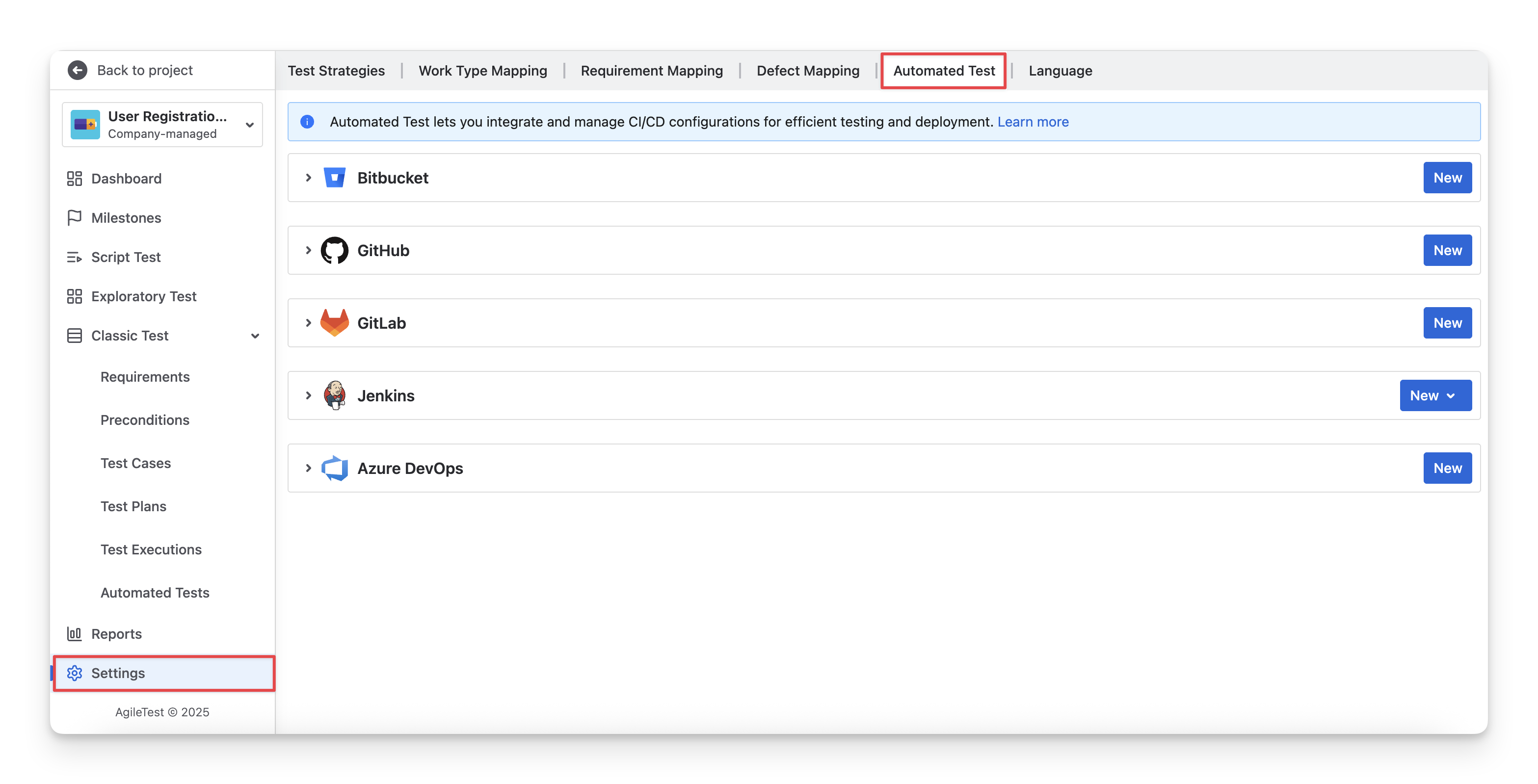Expand the Azure DevOps section chevron
This screenshot has height=784, width=1538.
tap(308, 468)
